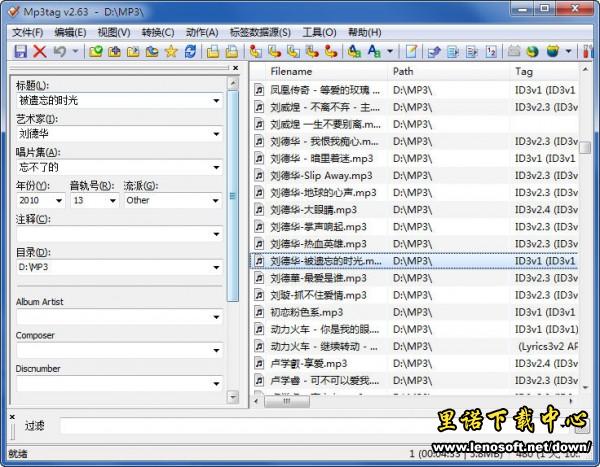This screenshot has height=467, width=600.
Task: Open the tag sources dropdown arrow in toolbar
Action: tap(569, 51)
